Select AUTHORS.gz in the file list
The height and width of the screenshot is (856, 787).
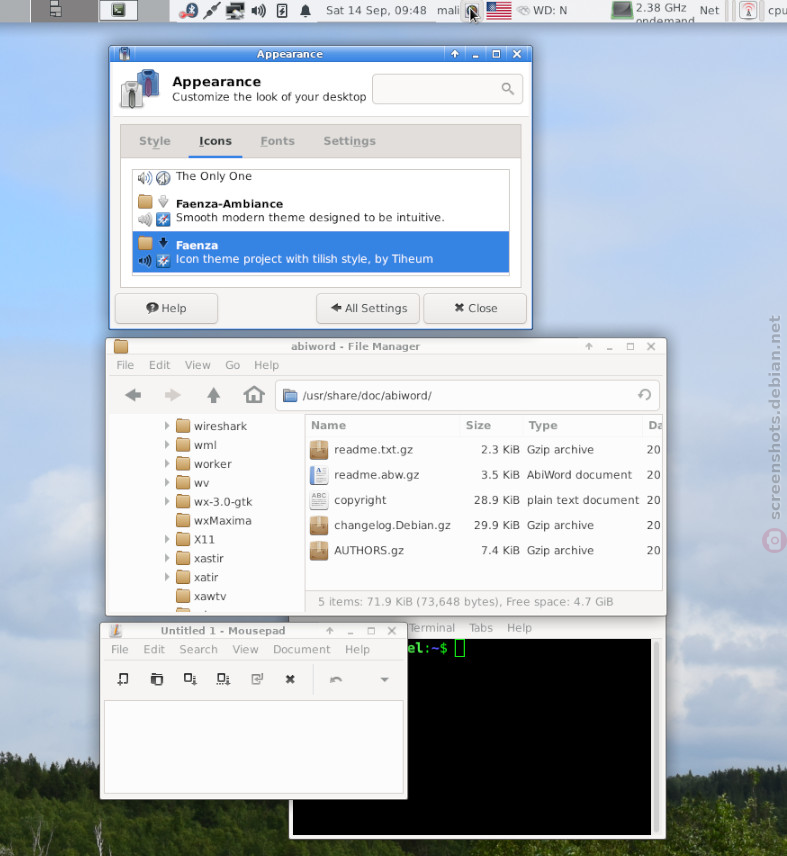pos(369,550)
